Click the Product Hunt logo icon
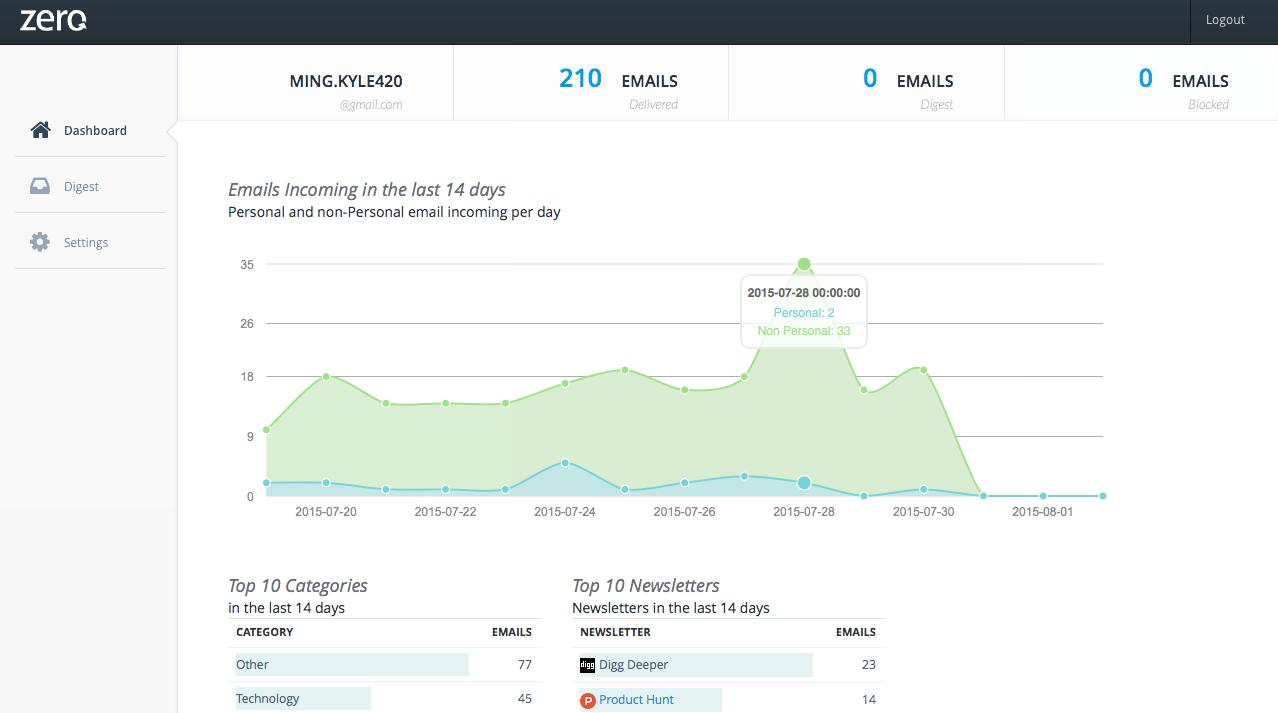Image resolution: width=1278 pixels, height=713 pixels. pyautogui.click(x=587, y=700)
